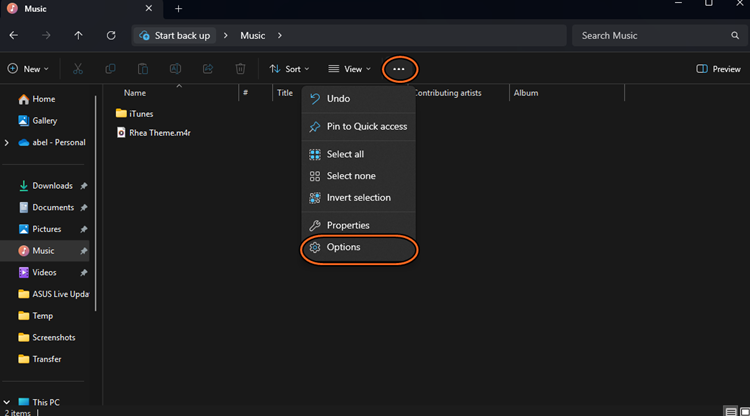Choose Select all from menu
This screenshot has height=416, width=750.
[358, 154]
